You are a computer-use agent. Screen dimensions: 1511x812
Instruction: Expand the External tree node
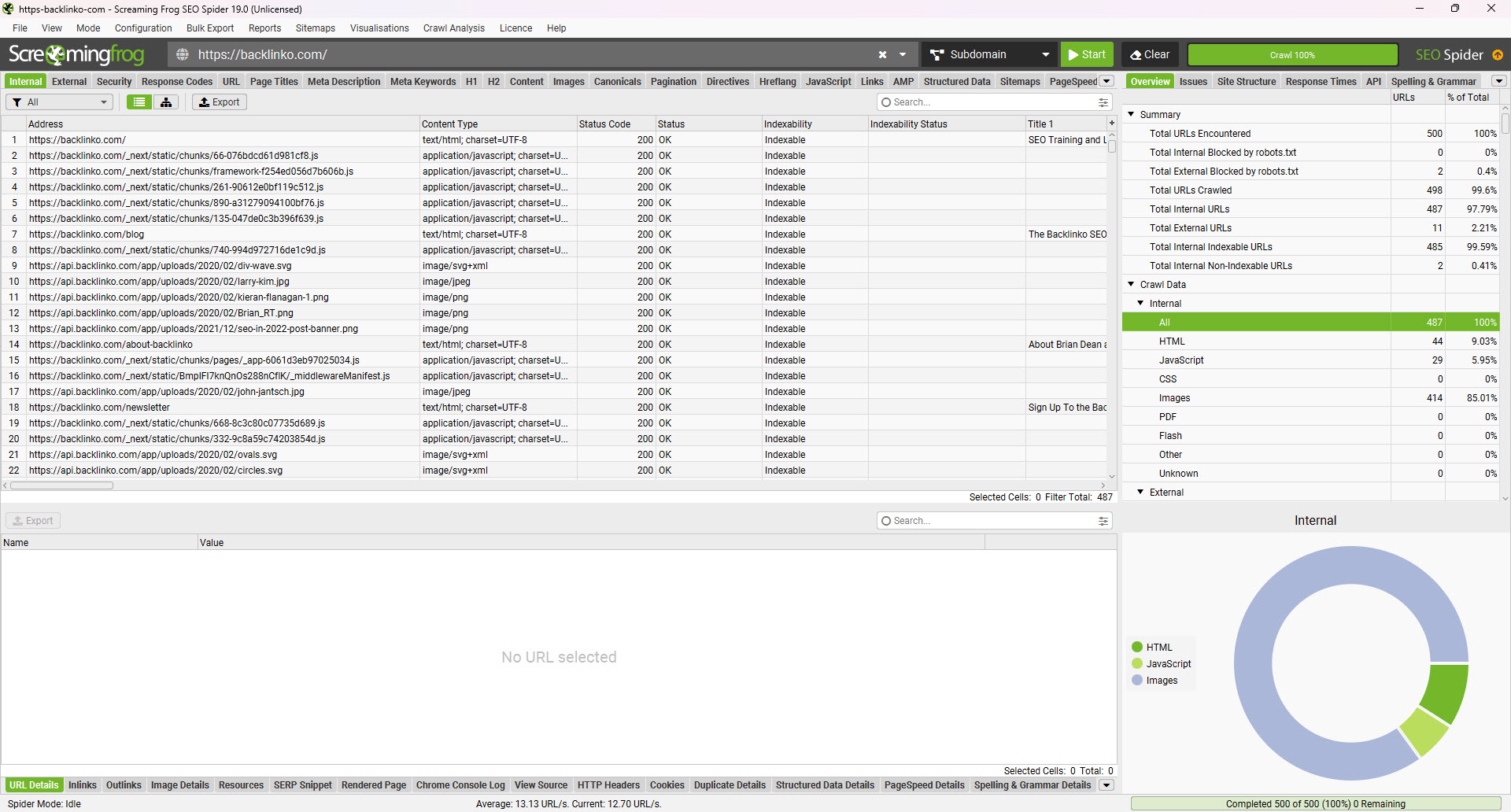tap(1140, 492)
